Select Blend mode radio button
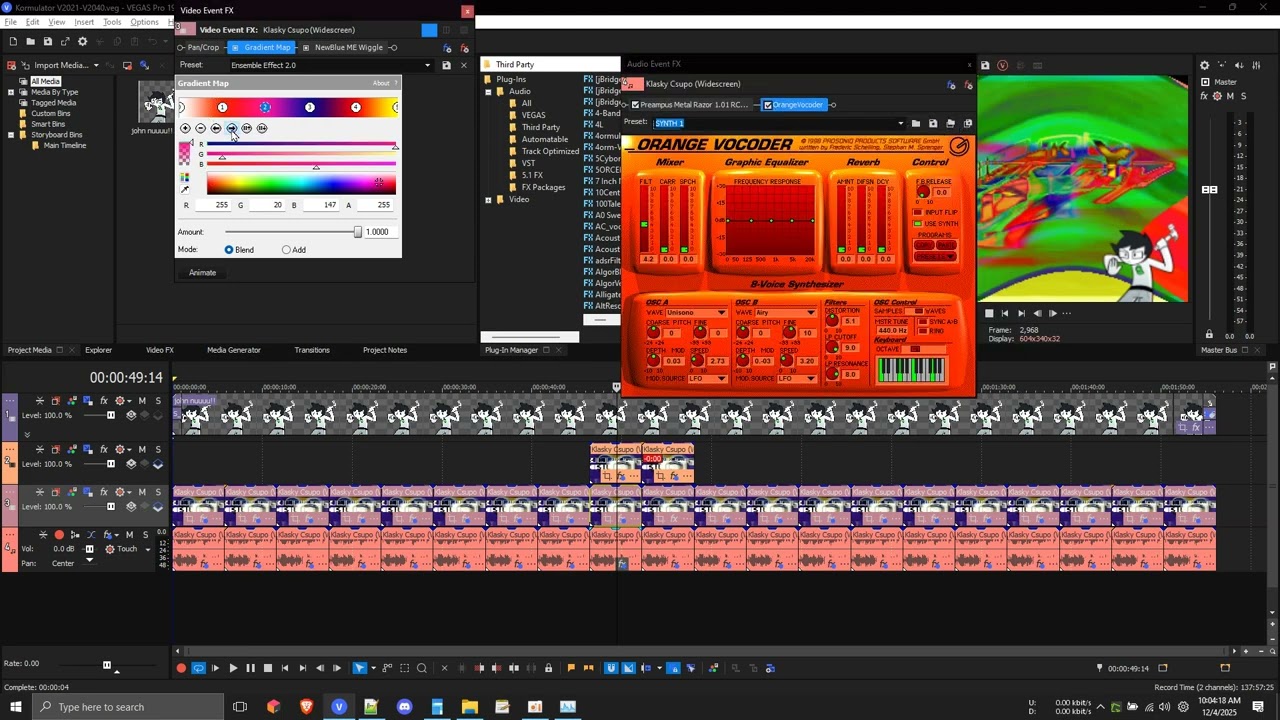The height and width of the screenshot is (720, 1280). tap(229, 250)
